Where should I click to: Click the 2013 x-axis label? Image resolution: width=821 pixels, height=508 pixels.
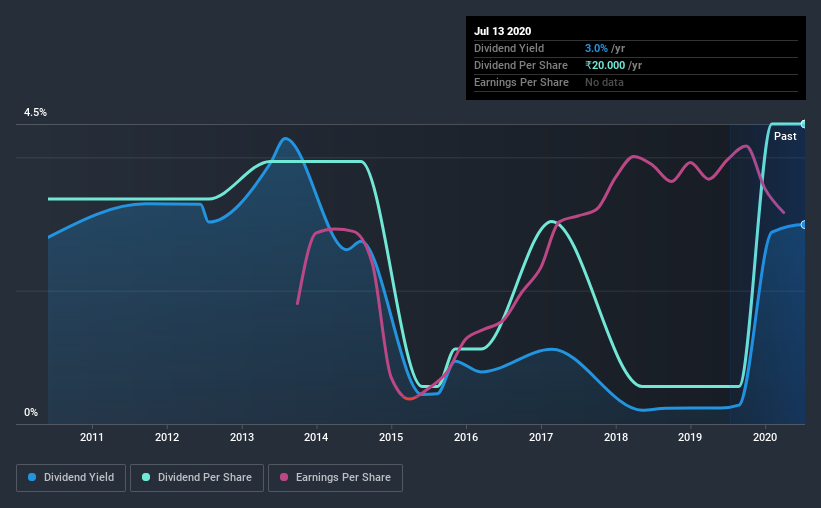pos(241,437)
